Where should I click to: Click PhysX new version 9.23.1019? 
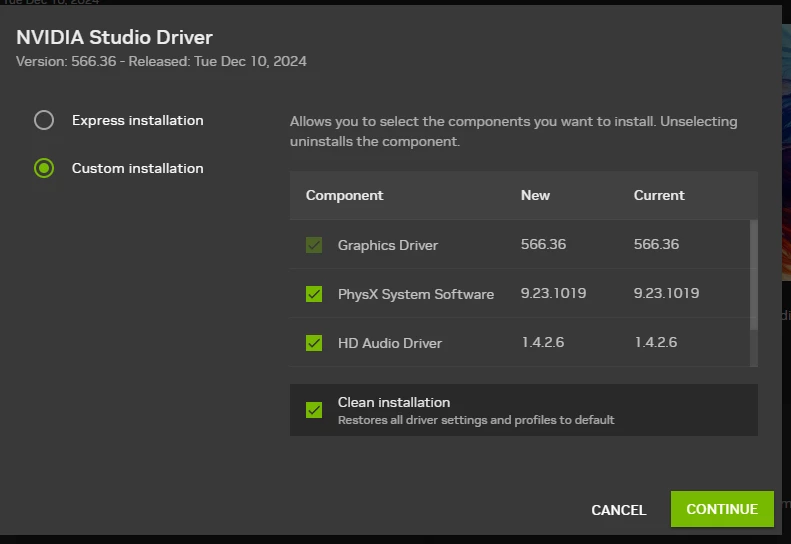553,293
